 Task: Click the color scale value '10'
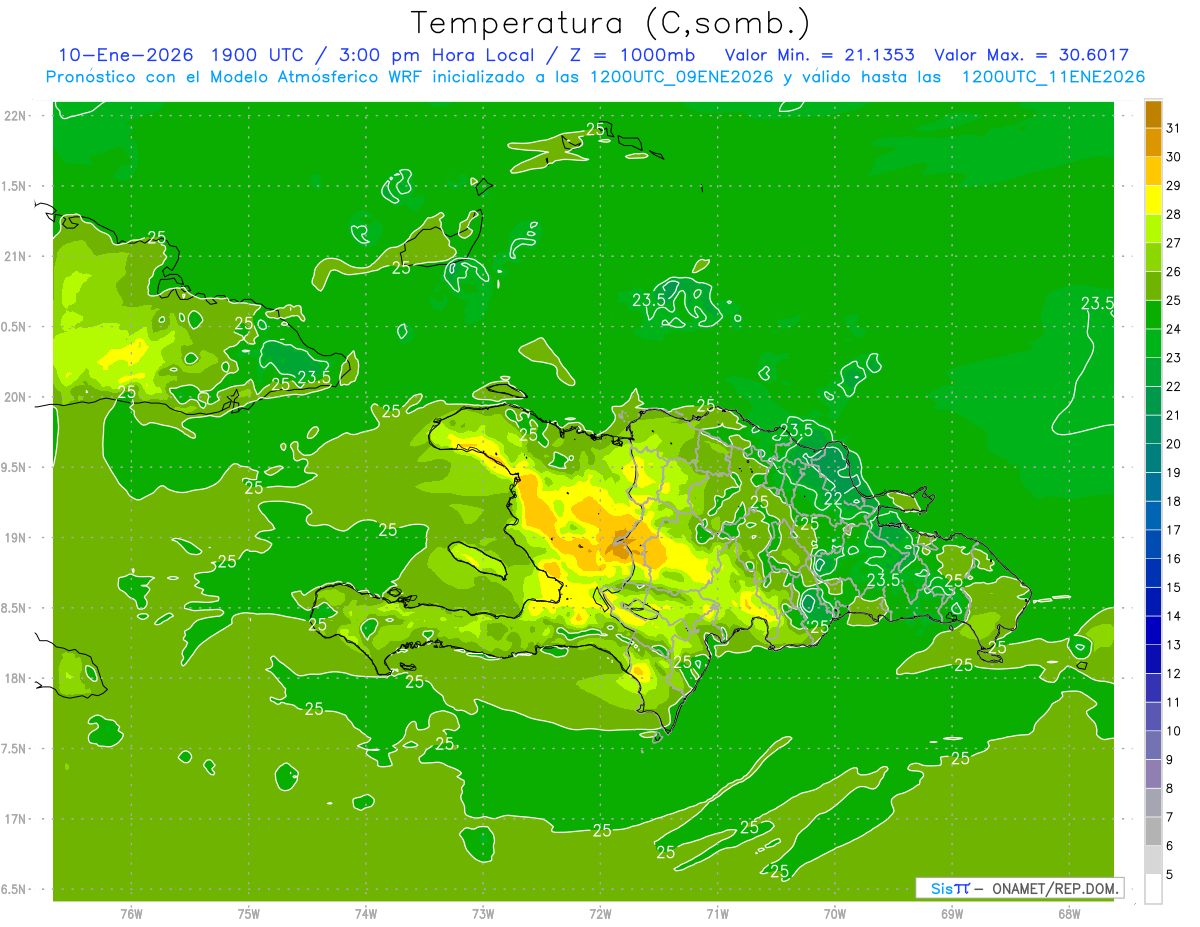[1174, 731]
